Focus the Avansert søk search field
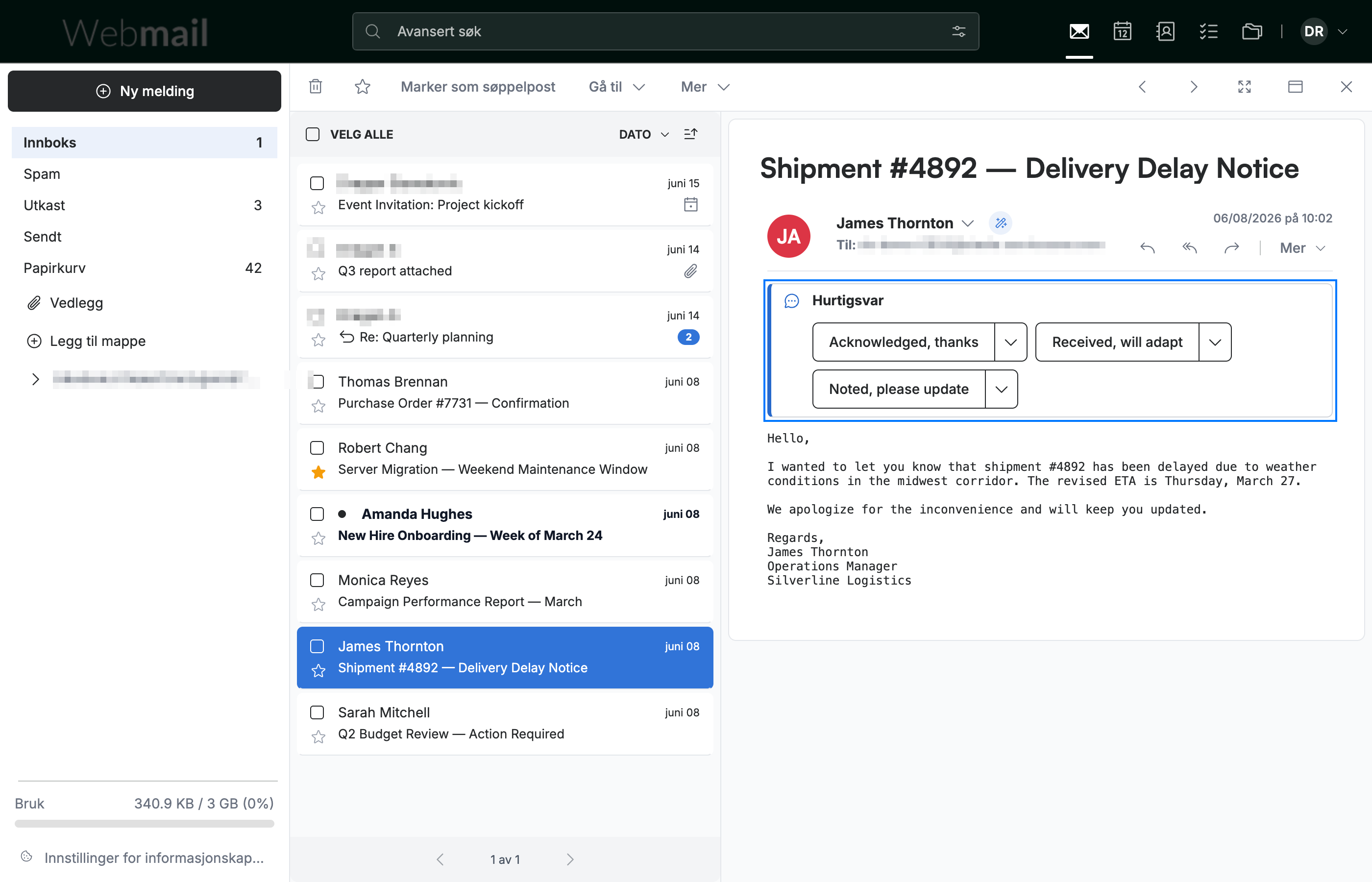The width and height of the screenshot is (1372, 882). (665, 31)
